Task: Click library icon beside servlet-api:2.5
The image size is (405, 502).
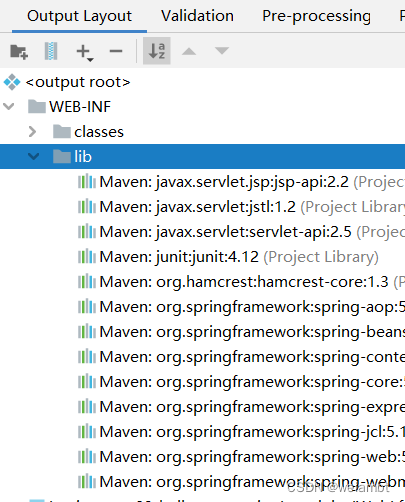Action: click(x=87, y=231)
